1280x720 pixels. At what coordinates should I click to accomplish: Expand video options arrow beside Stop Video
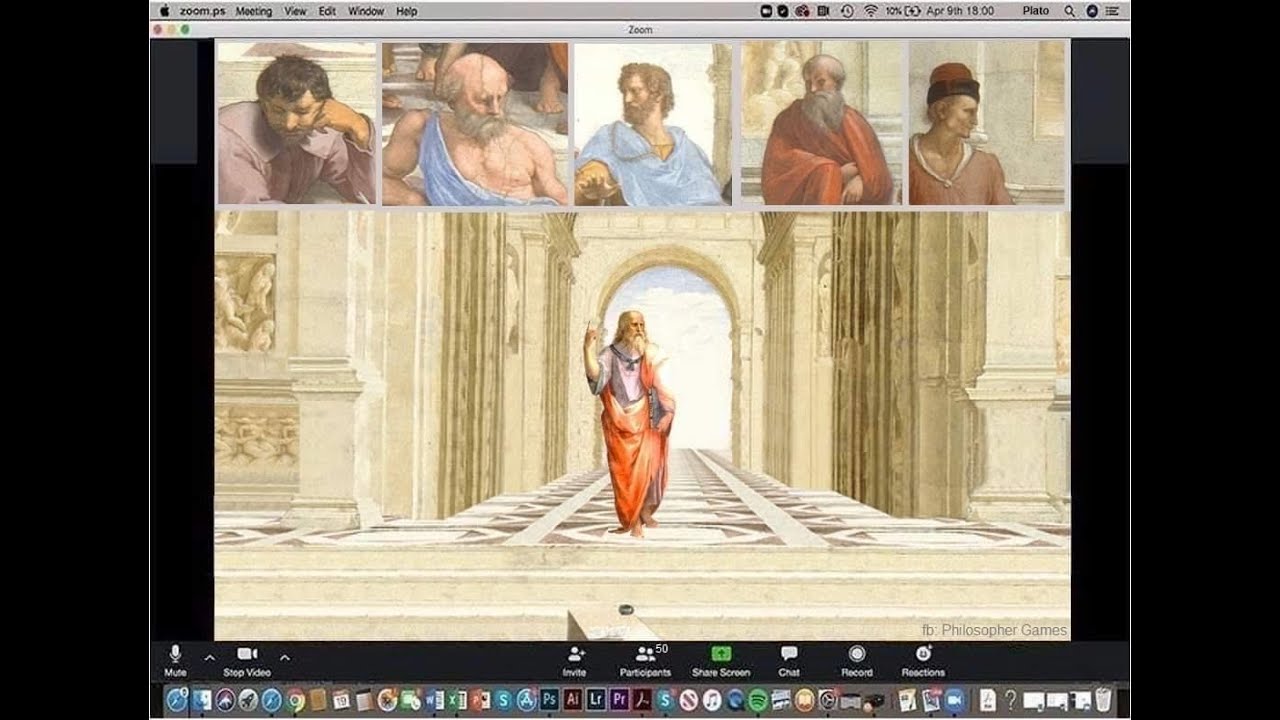(x=285, y=657)
